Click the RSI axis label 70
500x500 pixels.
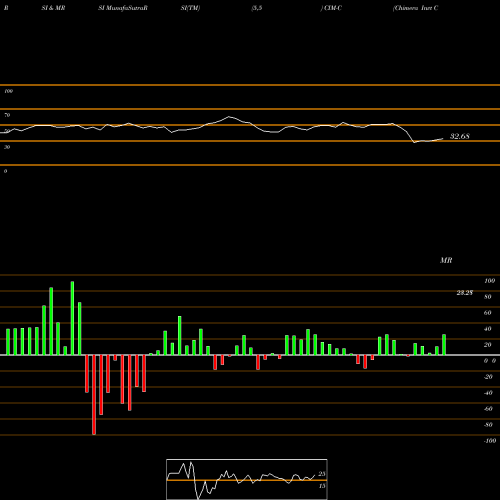click(7, 115)
